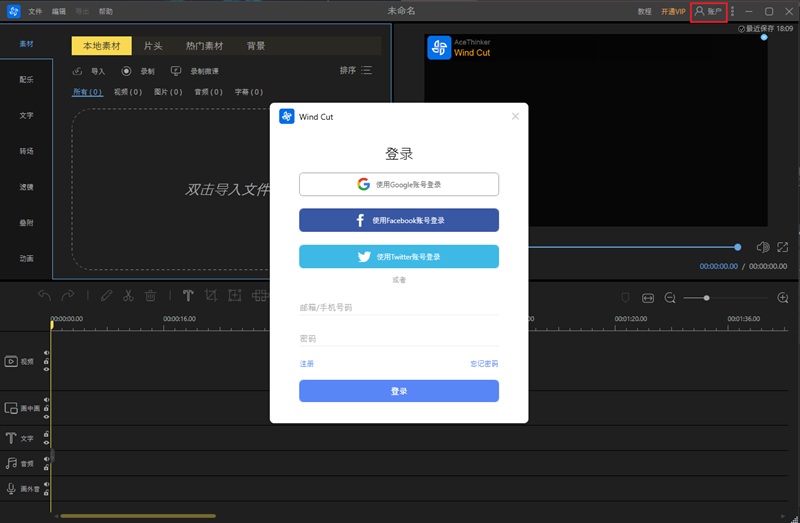Filter media by 视频(0)
Screen dimensions: 800x523
[128, 92]
